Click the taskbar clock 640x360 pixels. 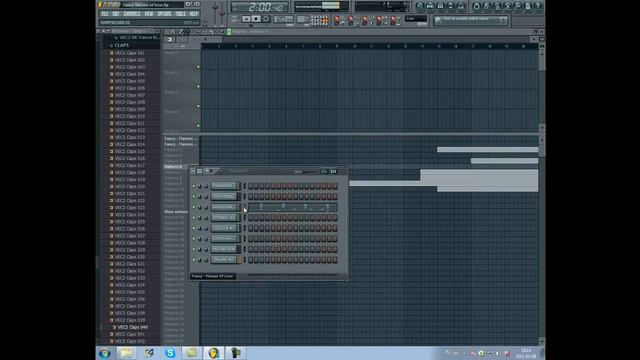pyautogui.click(x=526, y=353)
